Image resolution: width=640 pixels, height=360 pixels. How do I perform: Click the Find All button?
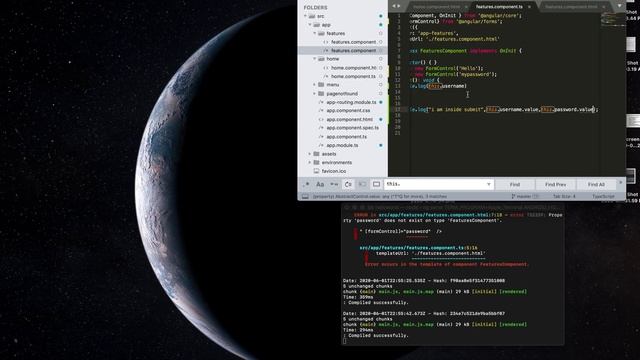coord(596,184)
